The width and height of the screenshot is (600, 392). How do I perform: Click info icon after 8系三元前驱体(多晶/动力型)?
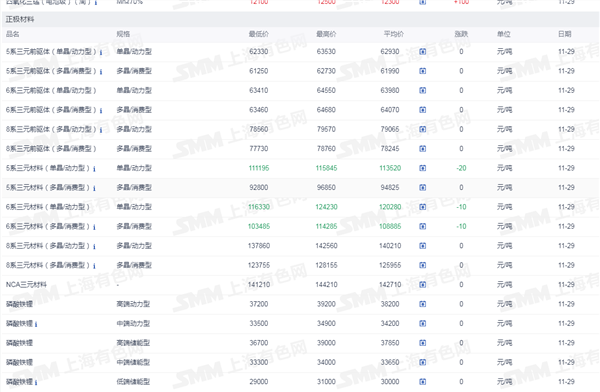(x=101, y=130)
